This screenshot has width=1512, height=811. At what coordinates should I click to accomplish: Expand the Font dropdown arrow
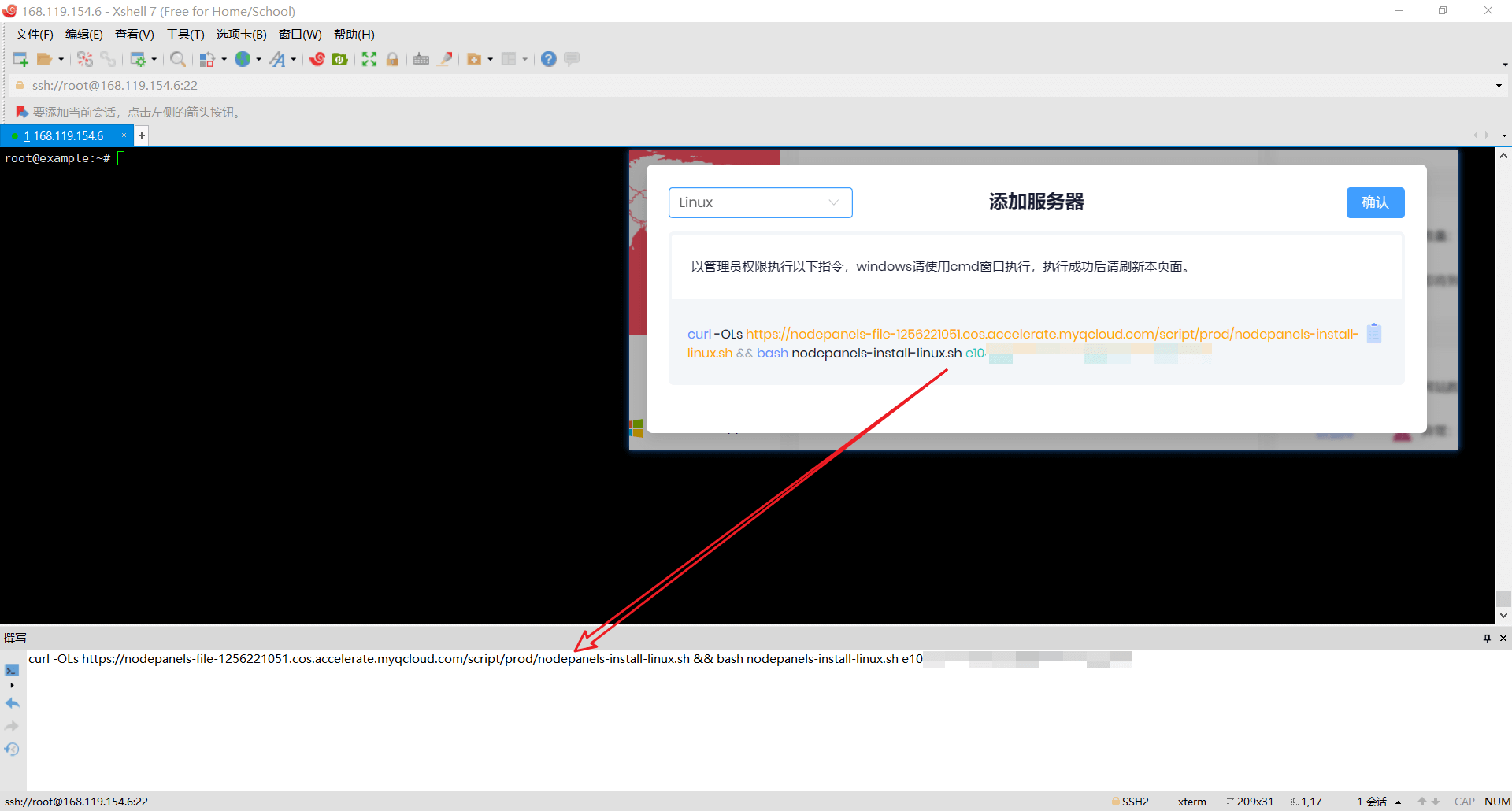point(293,59)
